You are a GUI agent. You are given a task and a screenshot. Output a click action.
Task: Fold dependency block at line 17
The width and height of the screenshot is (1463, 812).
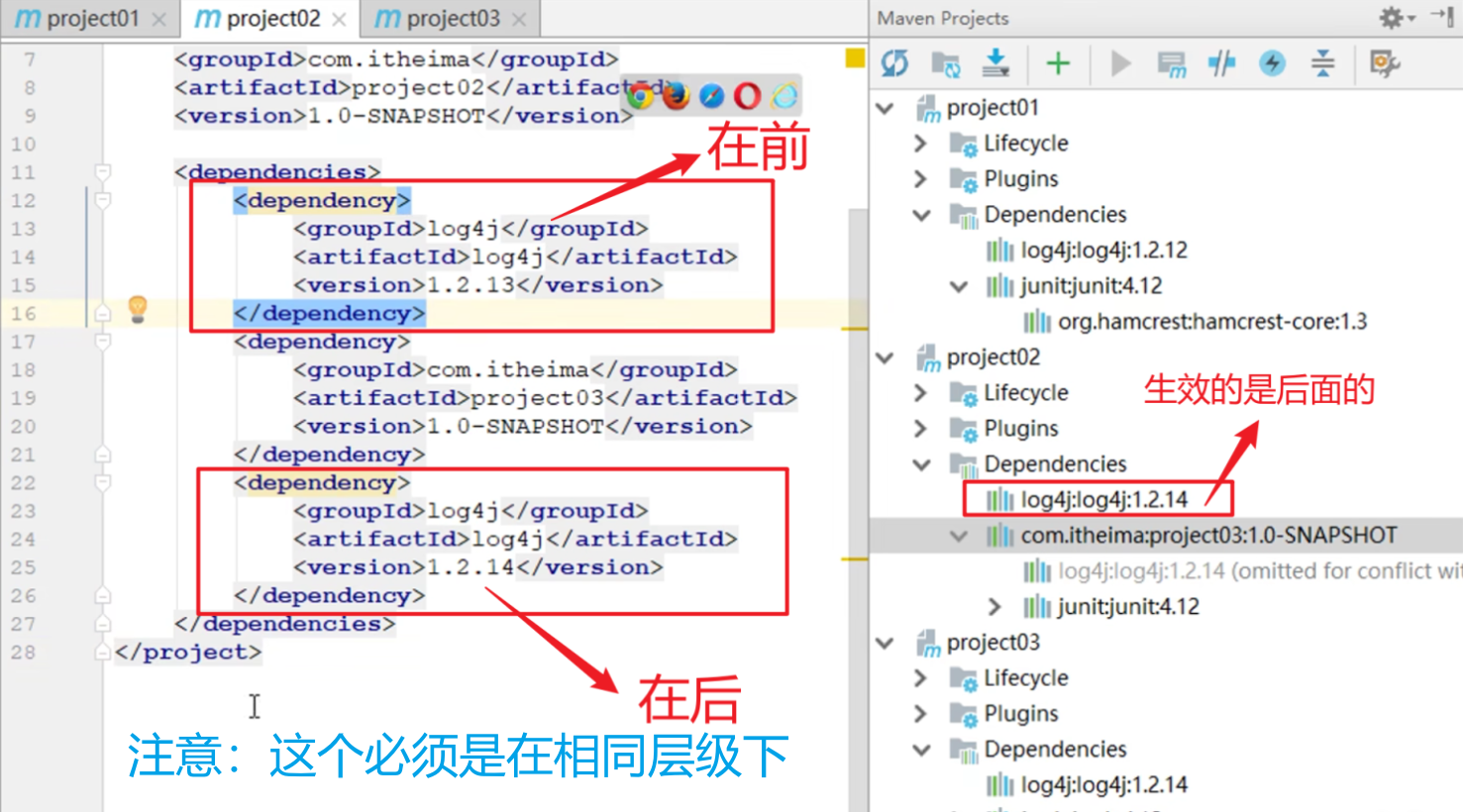[103, 342]
